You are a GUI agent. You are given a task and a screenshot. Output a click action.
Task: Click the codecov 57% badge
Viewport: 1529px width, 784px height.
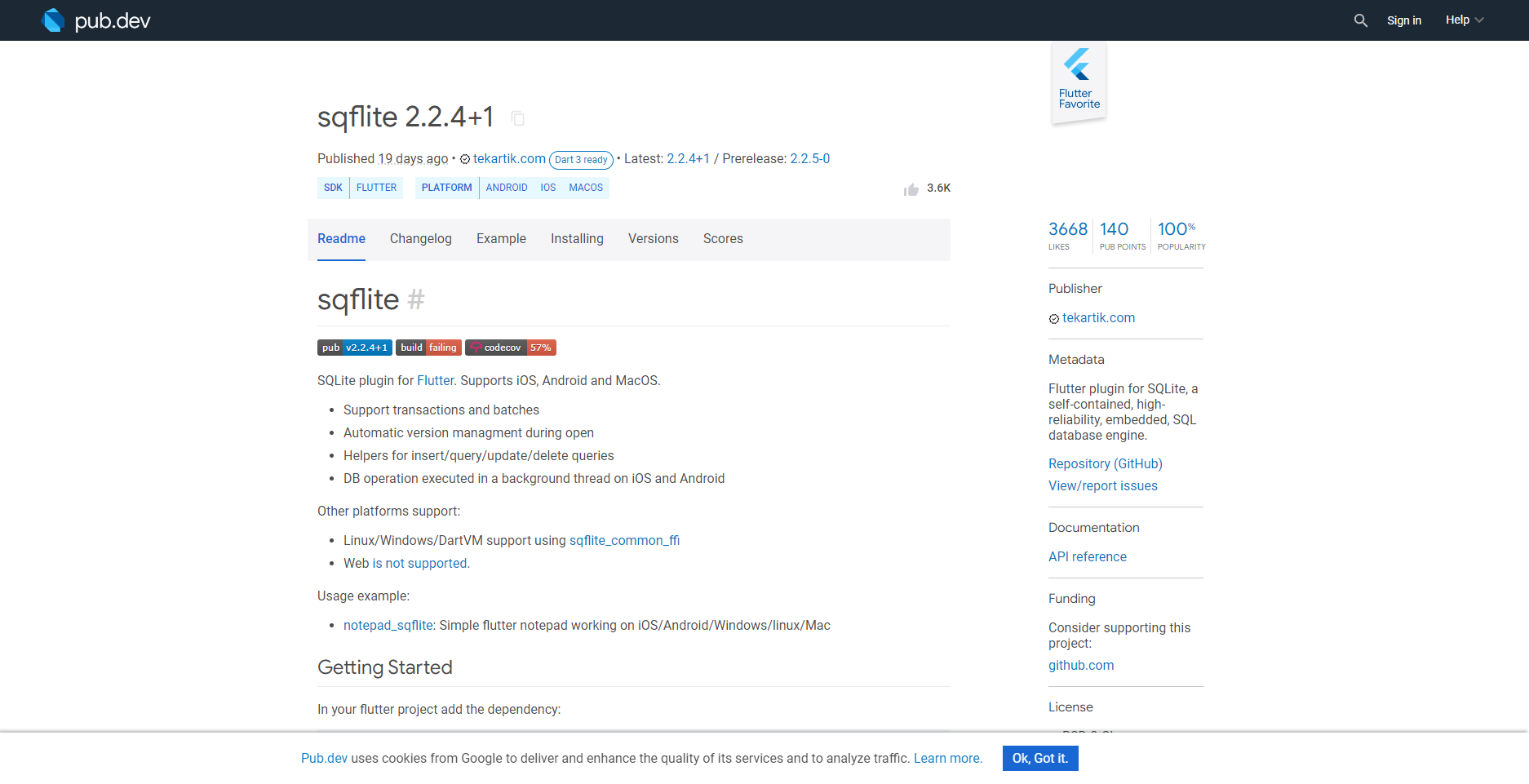click(511, 348)
